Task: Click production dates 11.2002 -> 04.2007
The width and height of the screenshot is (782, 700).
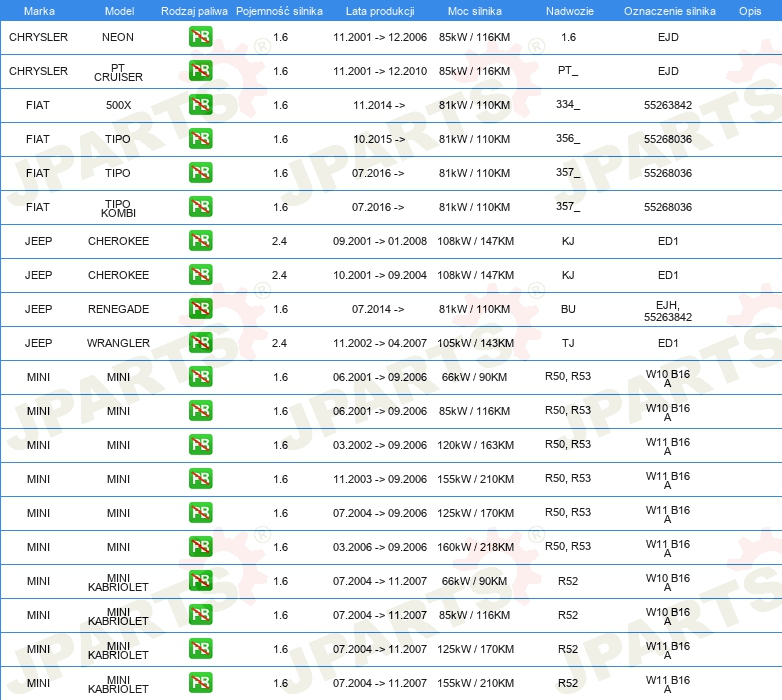Action: [380, 343]
